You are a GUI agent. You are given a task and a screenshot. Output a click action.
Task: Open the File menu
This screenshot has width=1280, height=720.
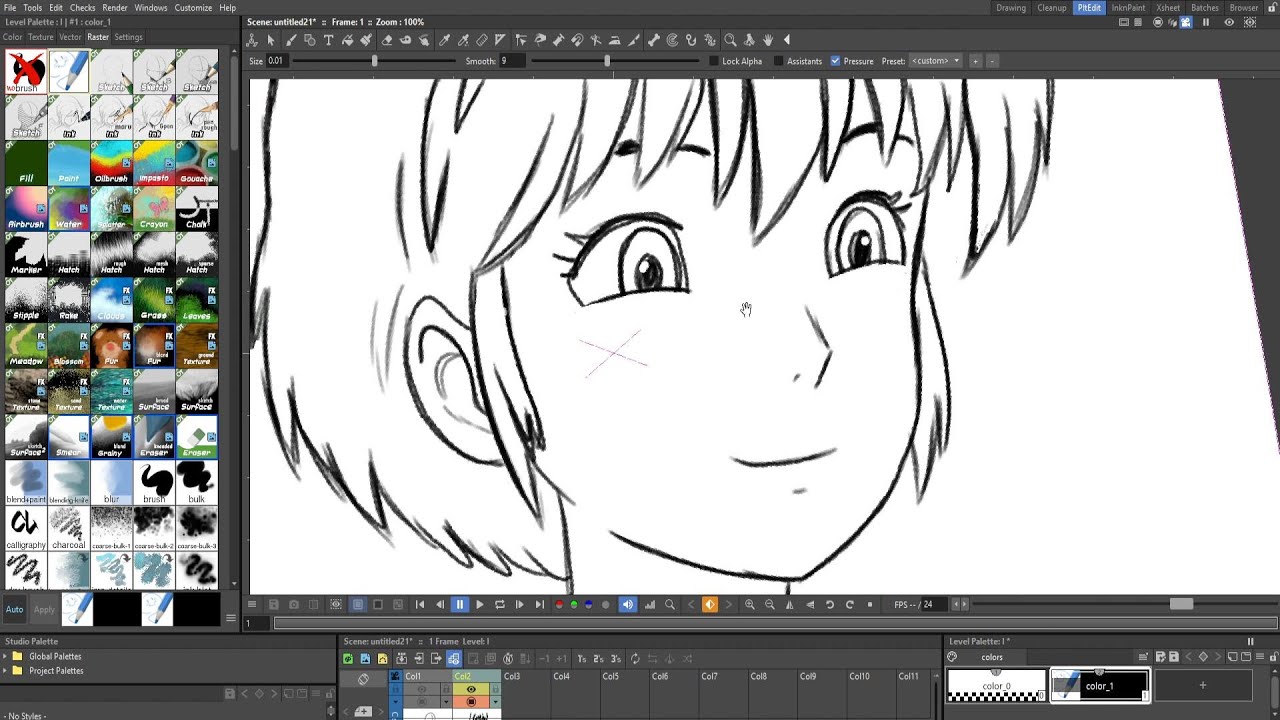10,7
